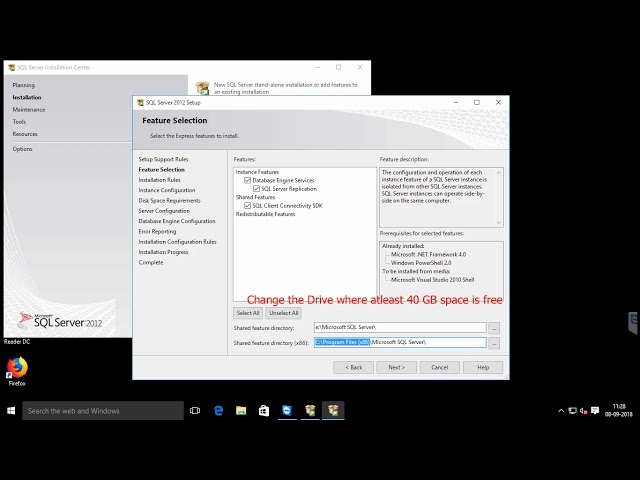Click the Shared feature directory (x86) field
The image size is (640, 480).
(400, 342)
